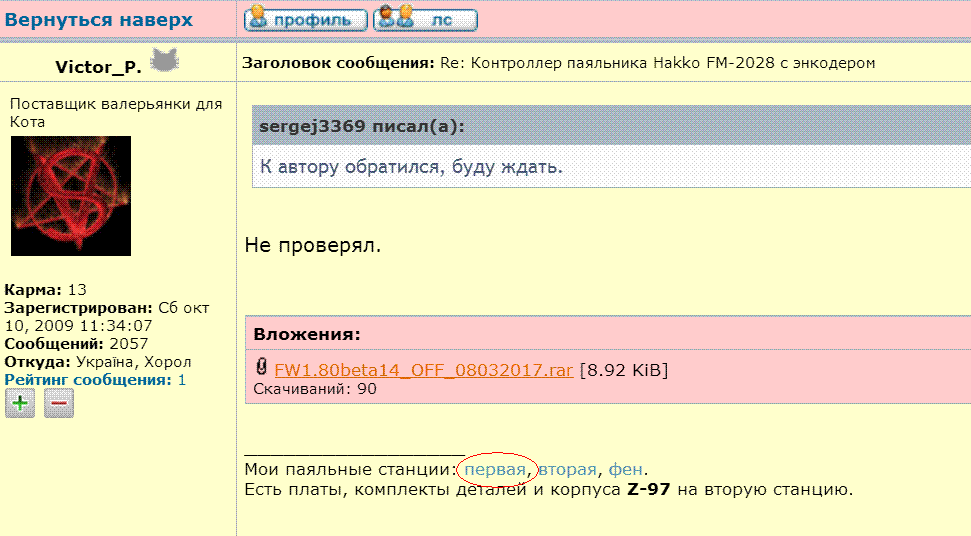Click the grey cat status icon
The width and height of the screenshot is (971, 536).
pyautogui.click(x=164, y=62)
